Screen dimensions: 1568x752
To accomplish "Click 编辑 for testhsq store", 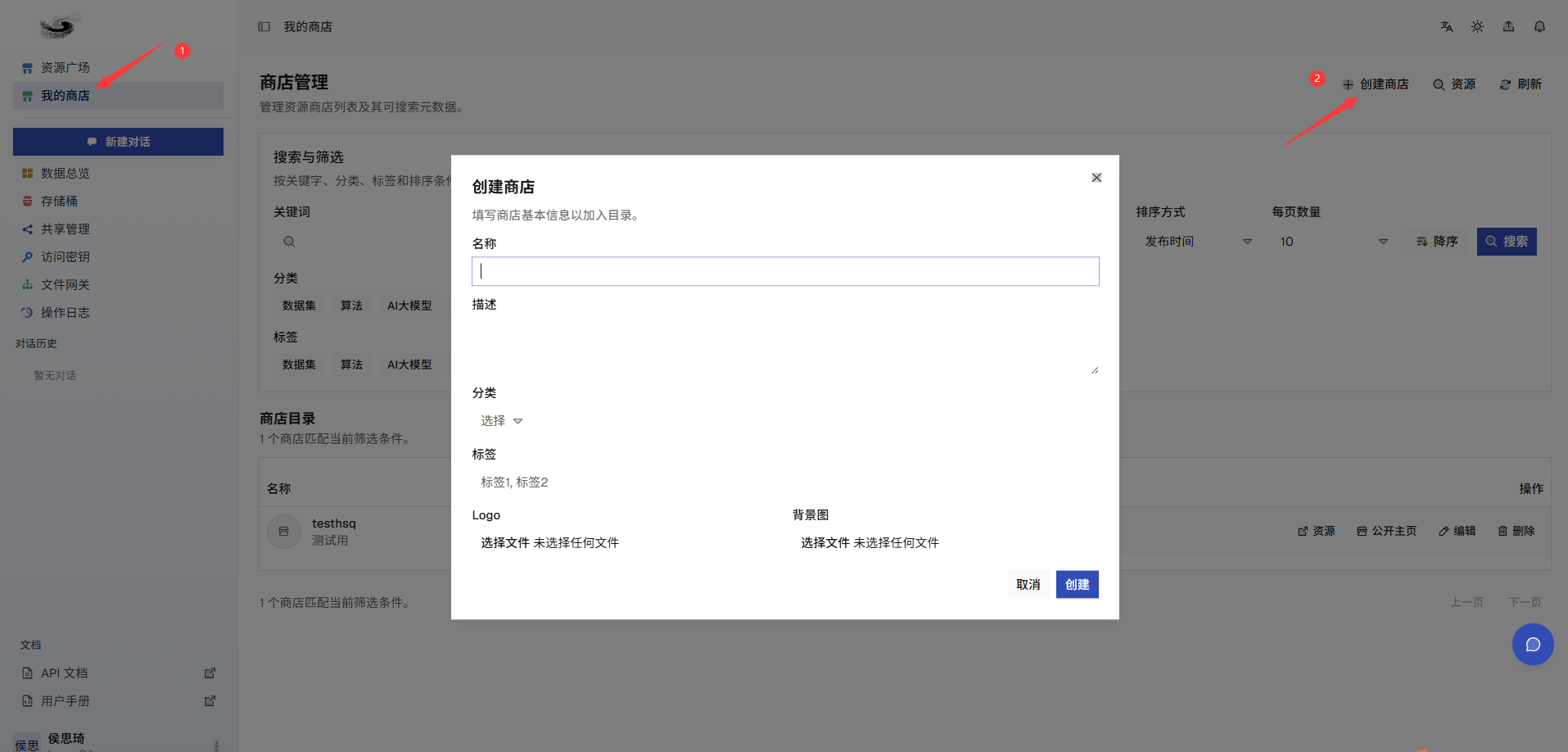I will [1457, 532].
